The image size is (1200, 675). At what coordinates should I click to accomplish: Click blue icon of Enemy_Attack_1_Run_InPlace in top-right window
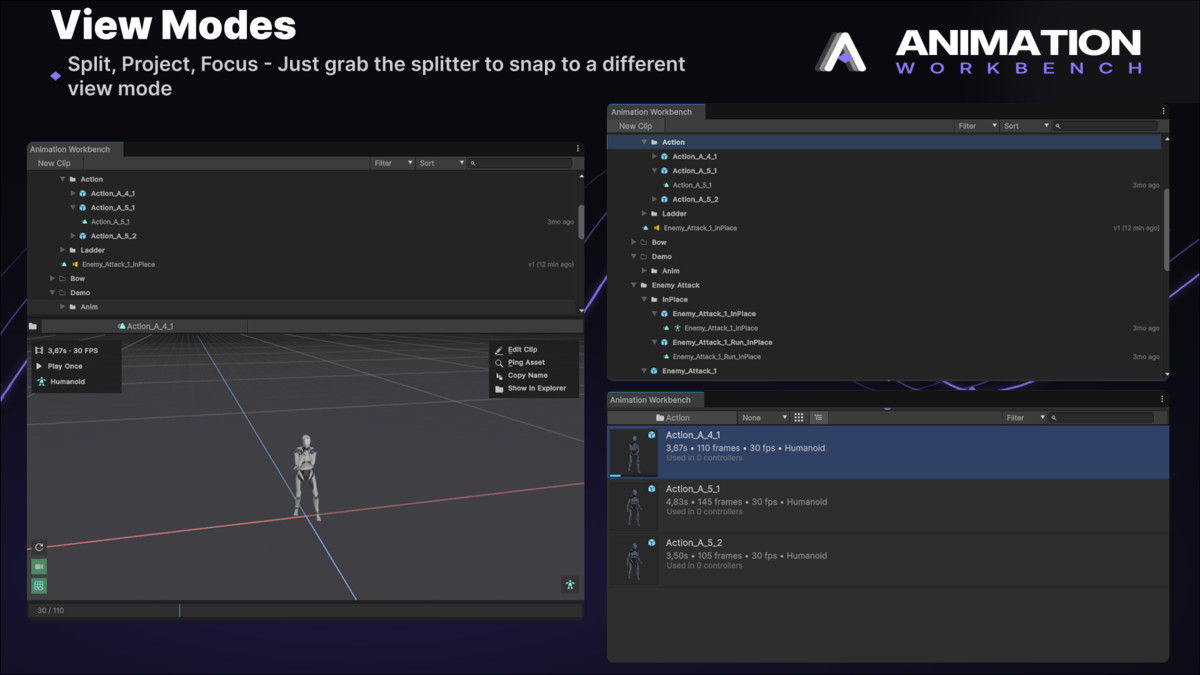(x=664, y=343)
